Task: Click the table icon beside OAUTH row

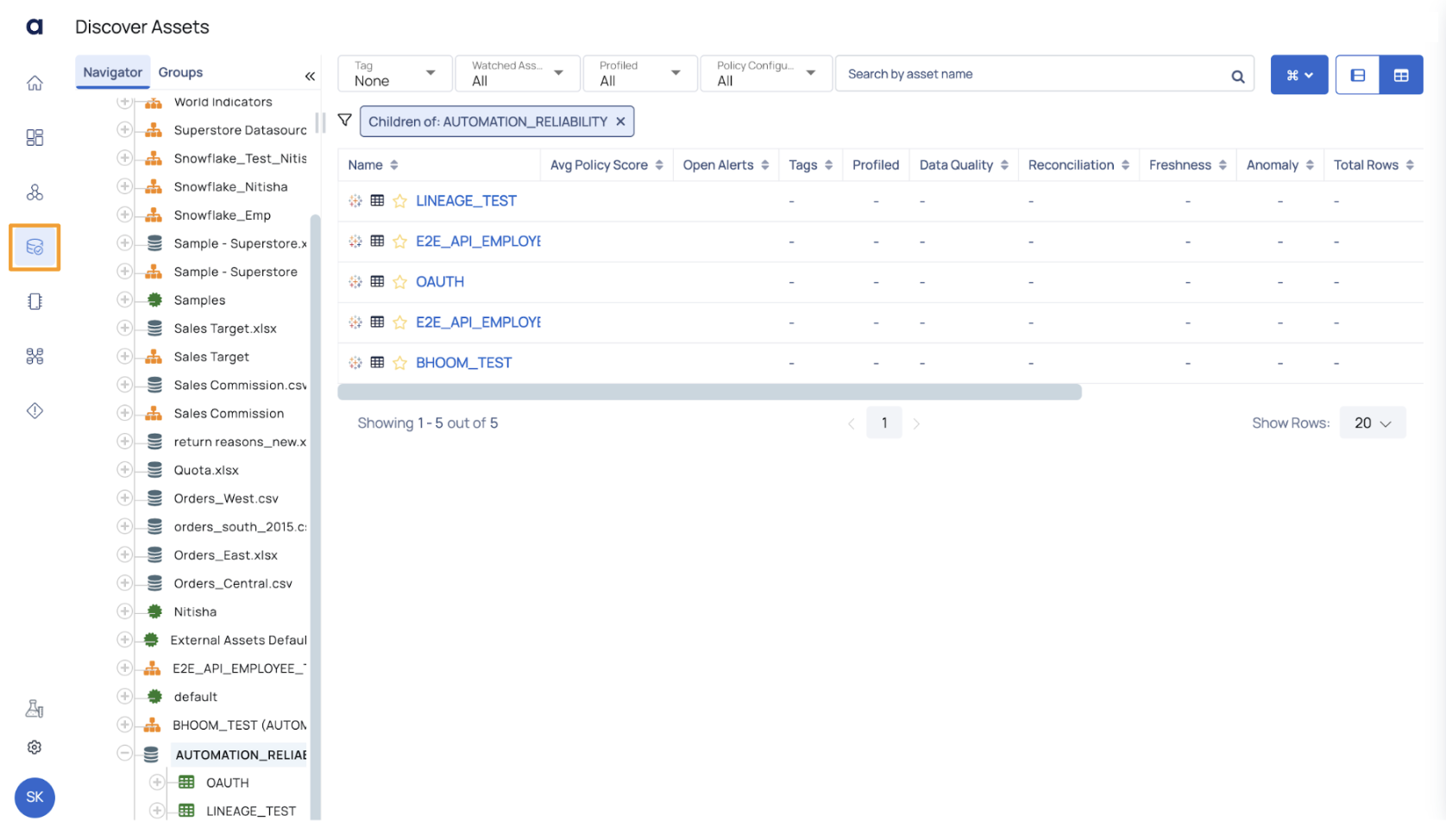Action: 377,281
